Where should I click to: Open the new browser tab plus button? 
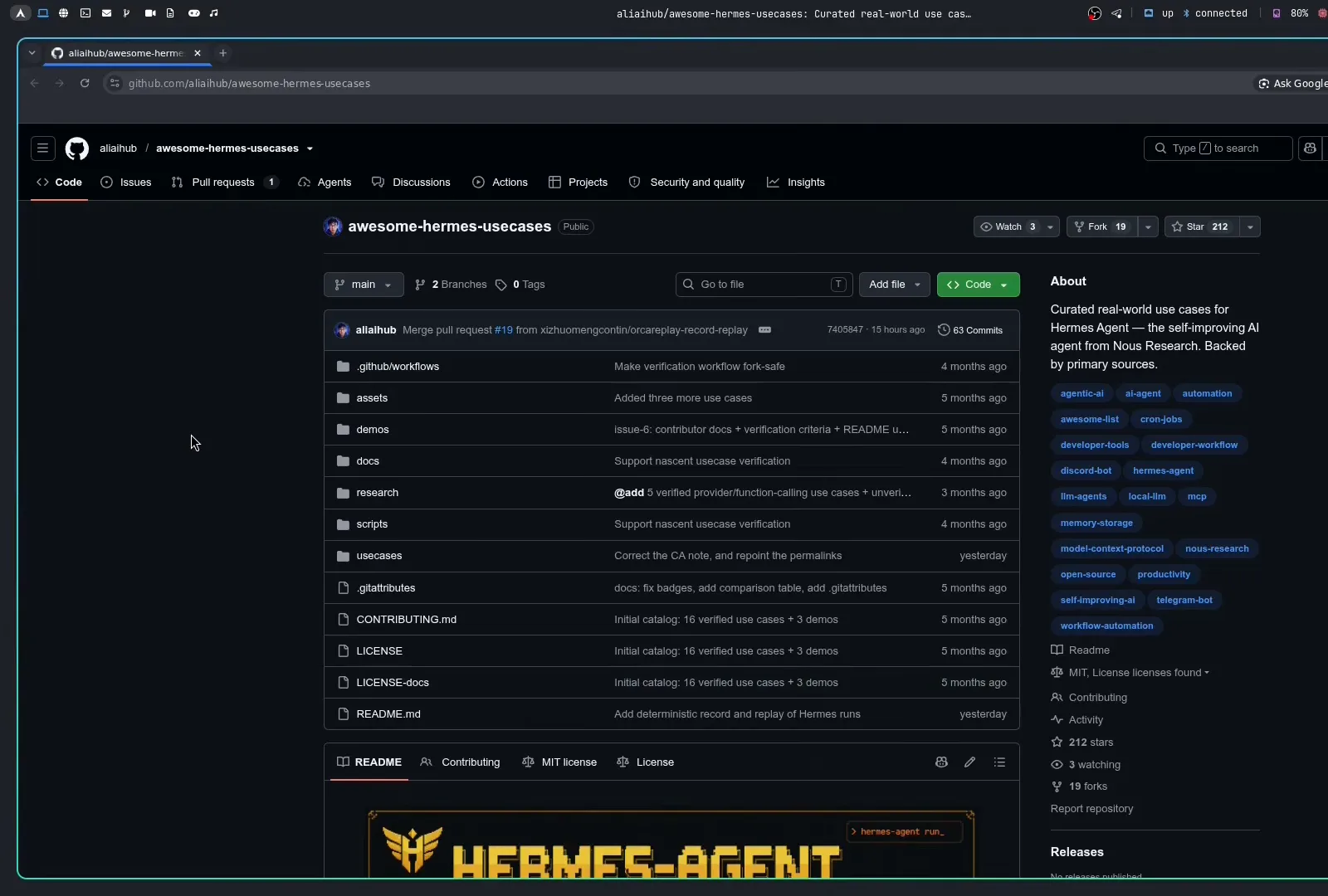click(222, 53)
